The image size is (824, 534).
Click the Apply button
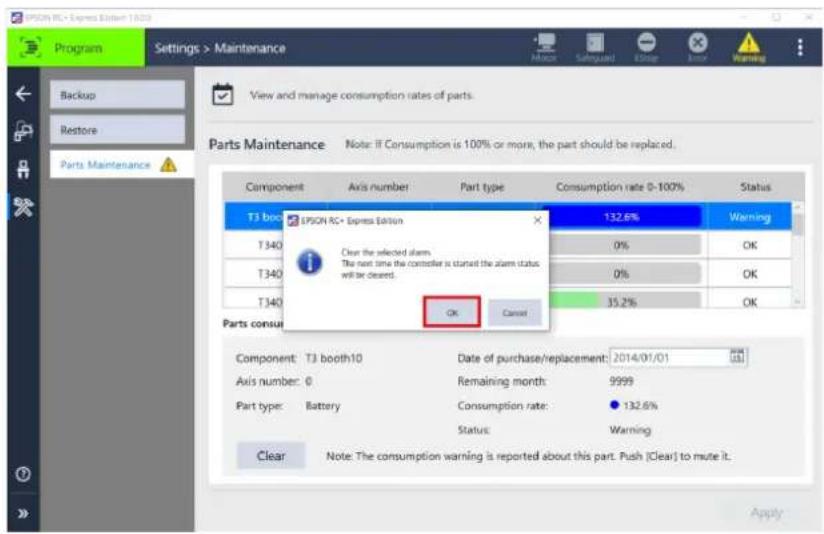coord(767,512)
